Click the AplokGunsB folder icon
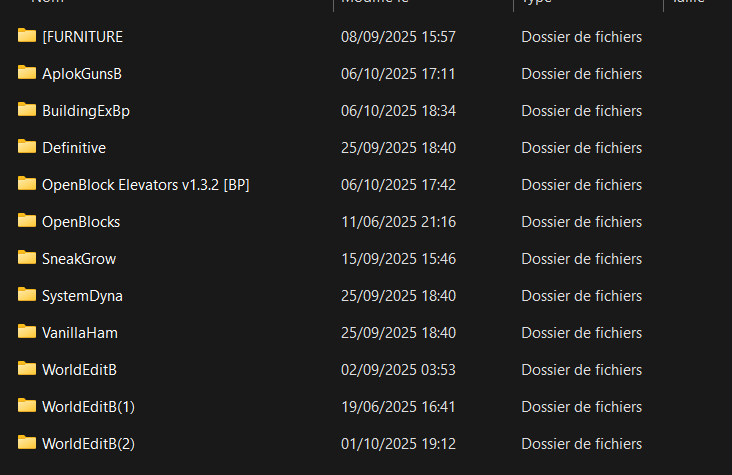 [27, 72]
